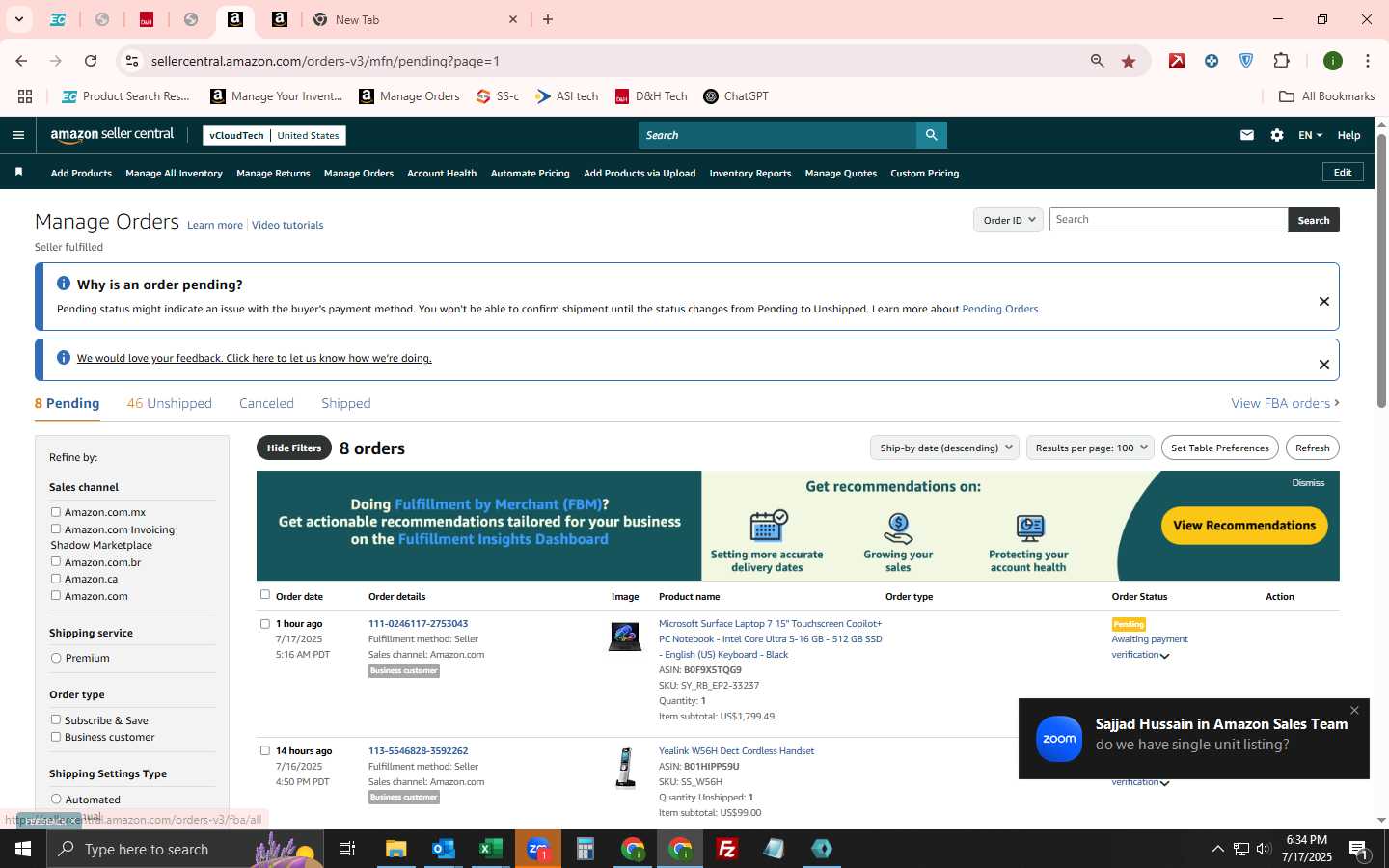The height and width of the screenshot is (868, 1389).
Task: Click the Hide Filters button
Action: (x=294, y=448)
